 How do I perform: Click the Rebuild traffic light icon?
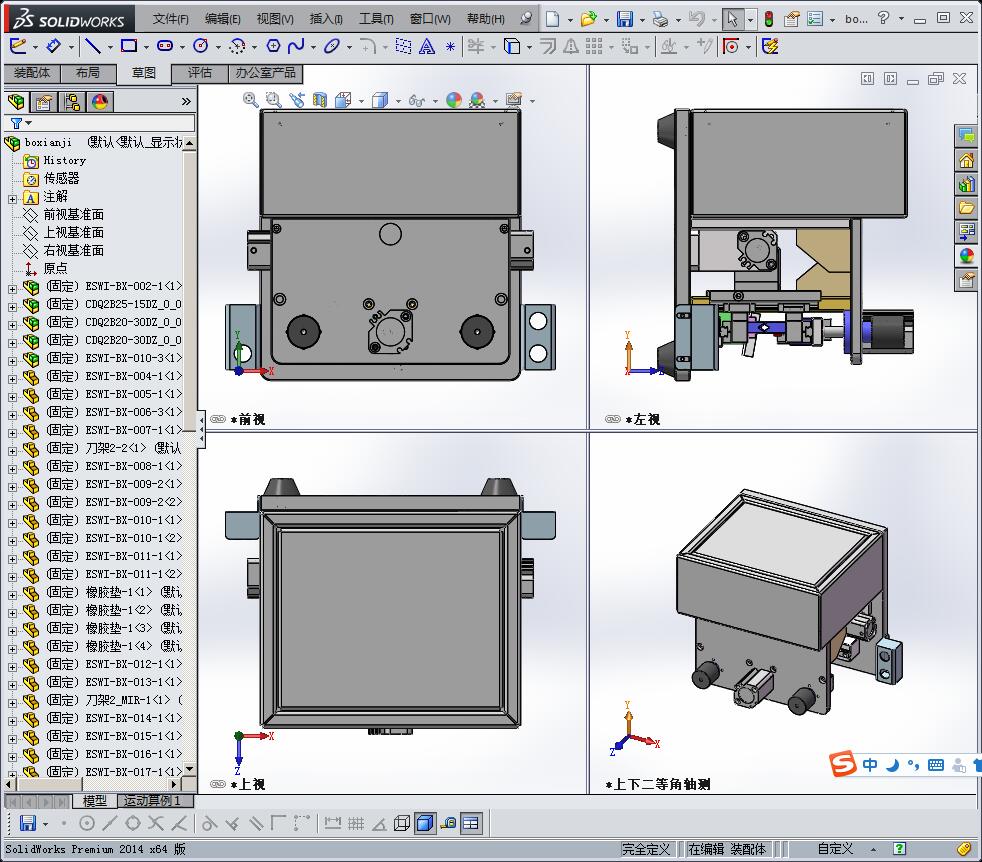(x=768, y=19)
